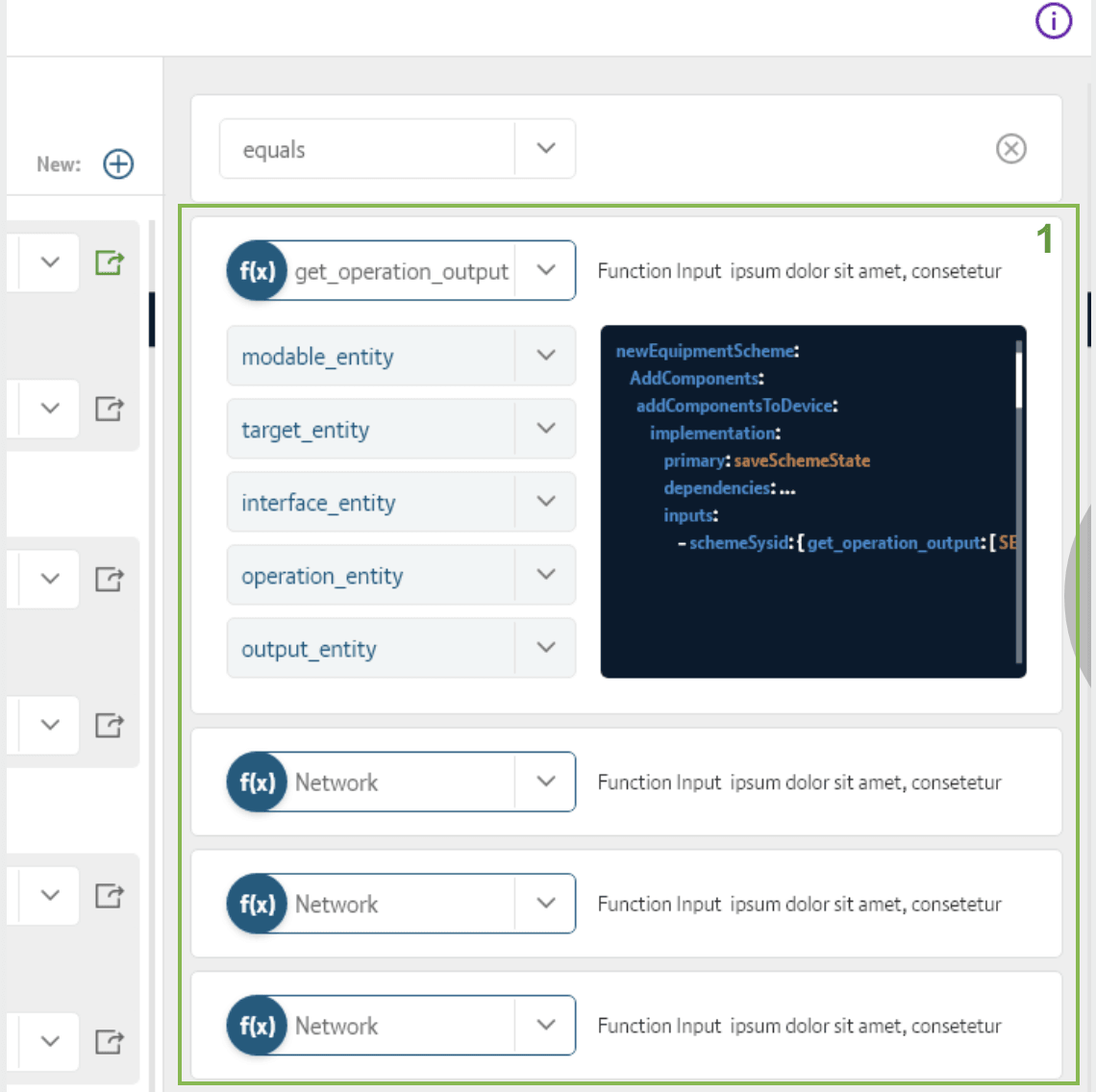Click the New plus icon

(118, 164)
